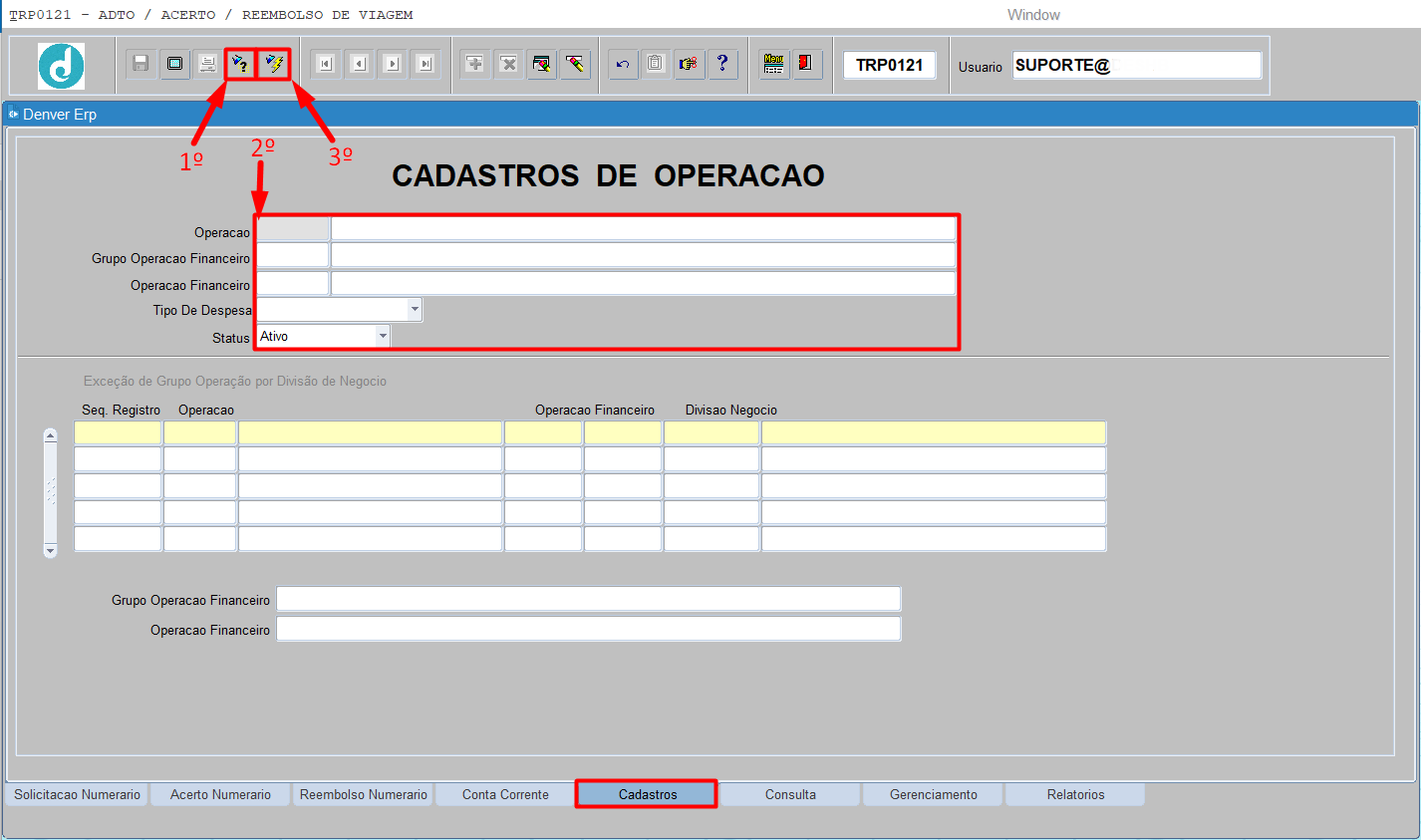Click the grid scrollbar down arrow
The width and height of the screenshot is (1421, 840).
point(51,550)
